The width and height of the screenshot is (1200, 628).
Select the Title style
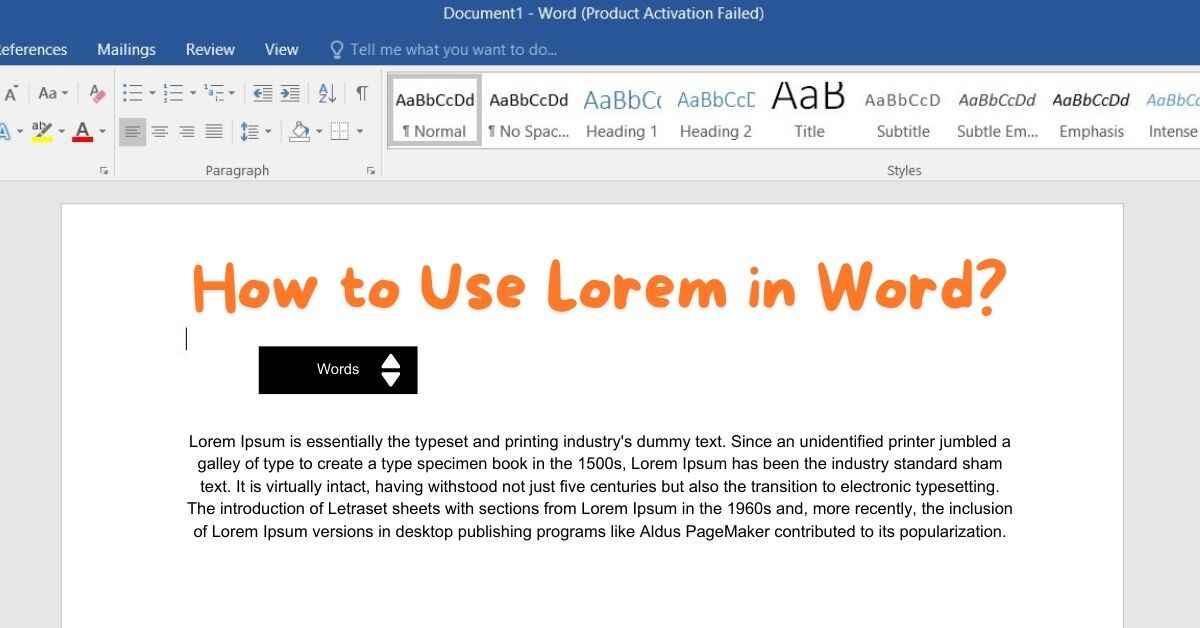click(809, 111)
